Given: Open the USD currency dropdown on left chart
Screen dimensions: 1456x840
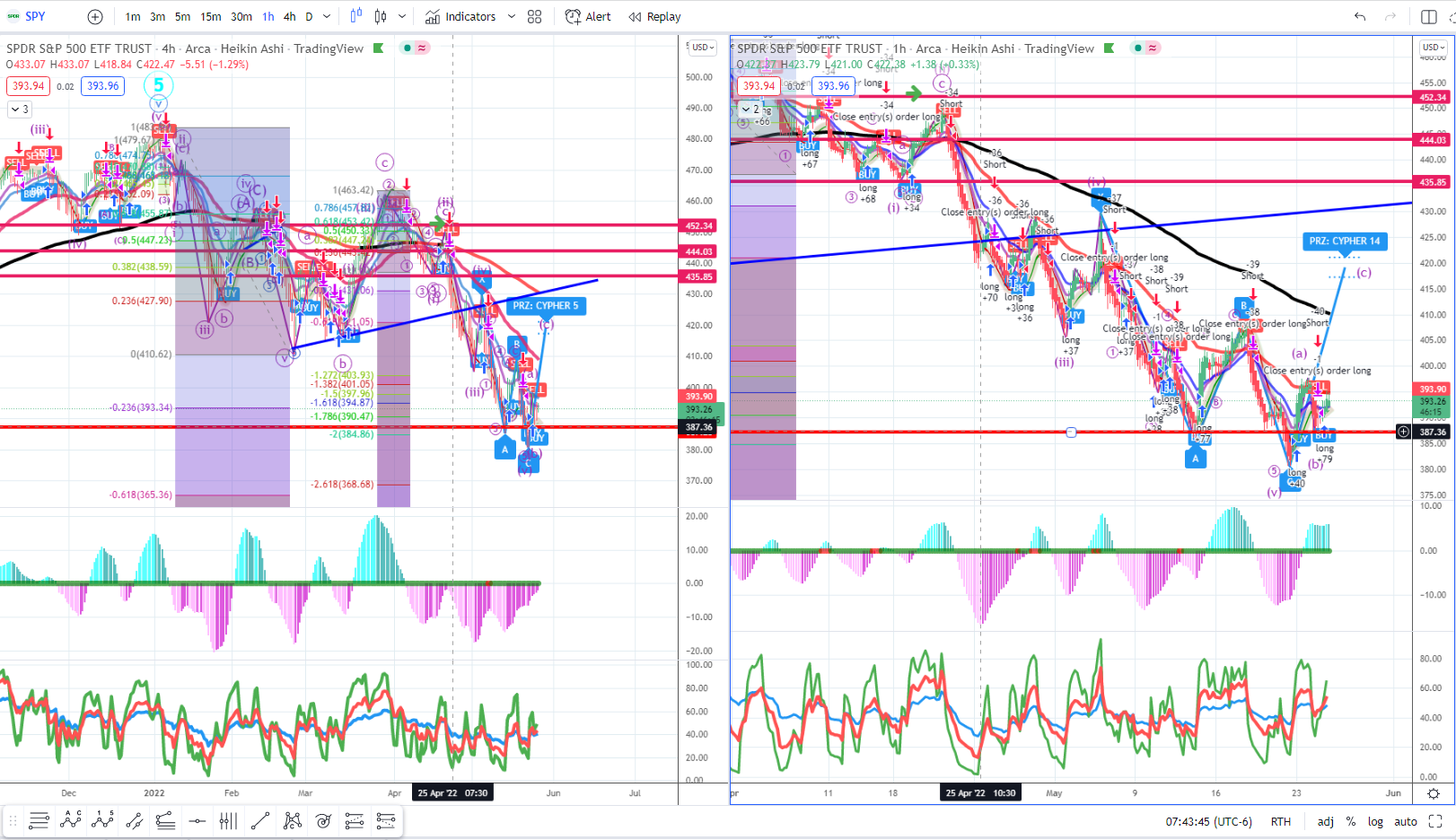Looking at the screenshot, I should (x=702, y=48).
